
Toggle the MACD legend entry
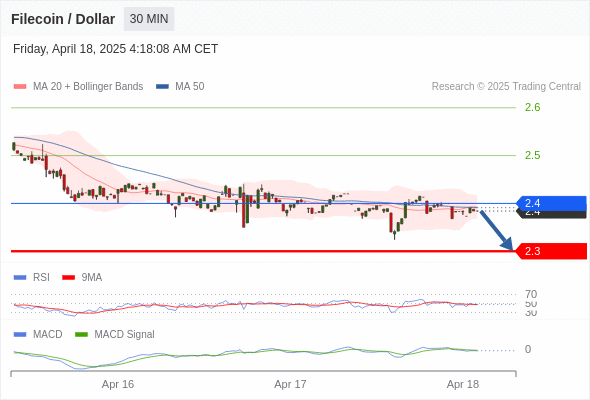pyautogui.click(x=38, y=334)
